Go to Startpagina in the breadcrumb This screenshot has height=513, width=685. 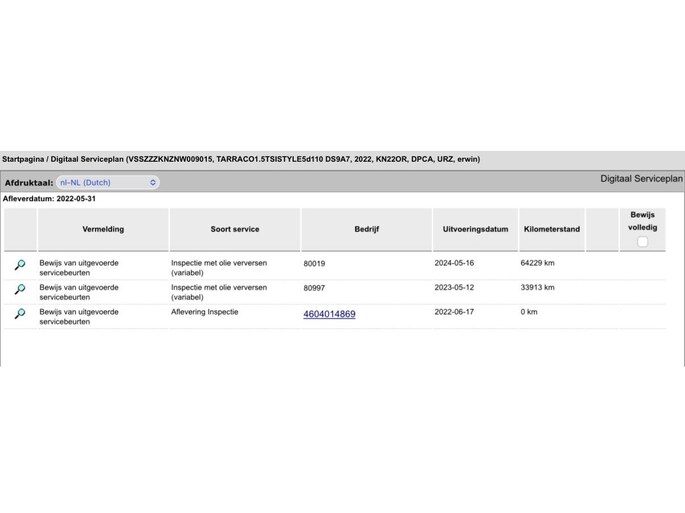[22, 159]
